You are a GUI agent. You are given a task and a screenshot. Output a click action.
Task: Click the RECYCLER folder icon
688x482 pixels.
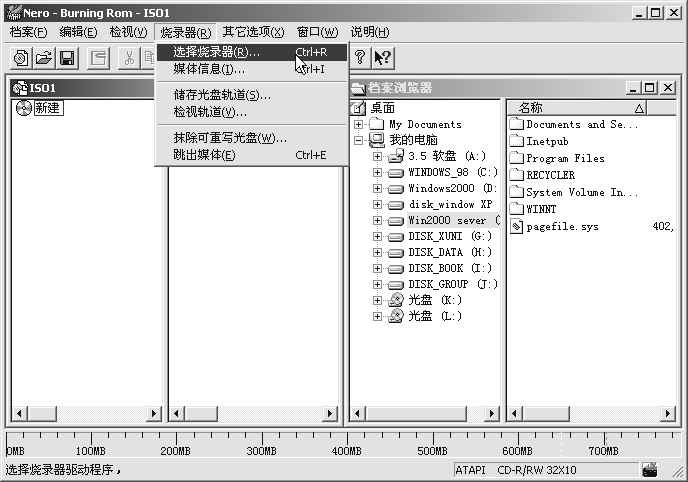point(516,175)
